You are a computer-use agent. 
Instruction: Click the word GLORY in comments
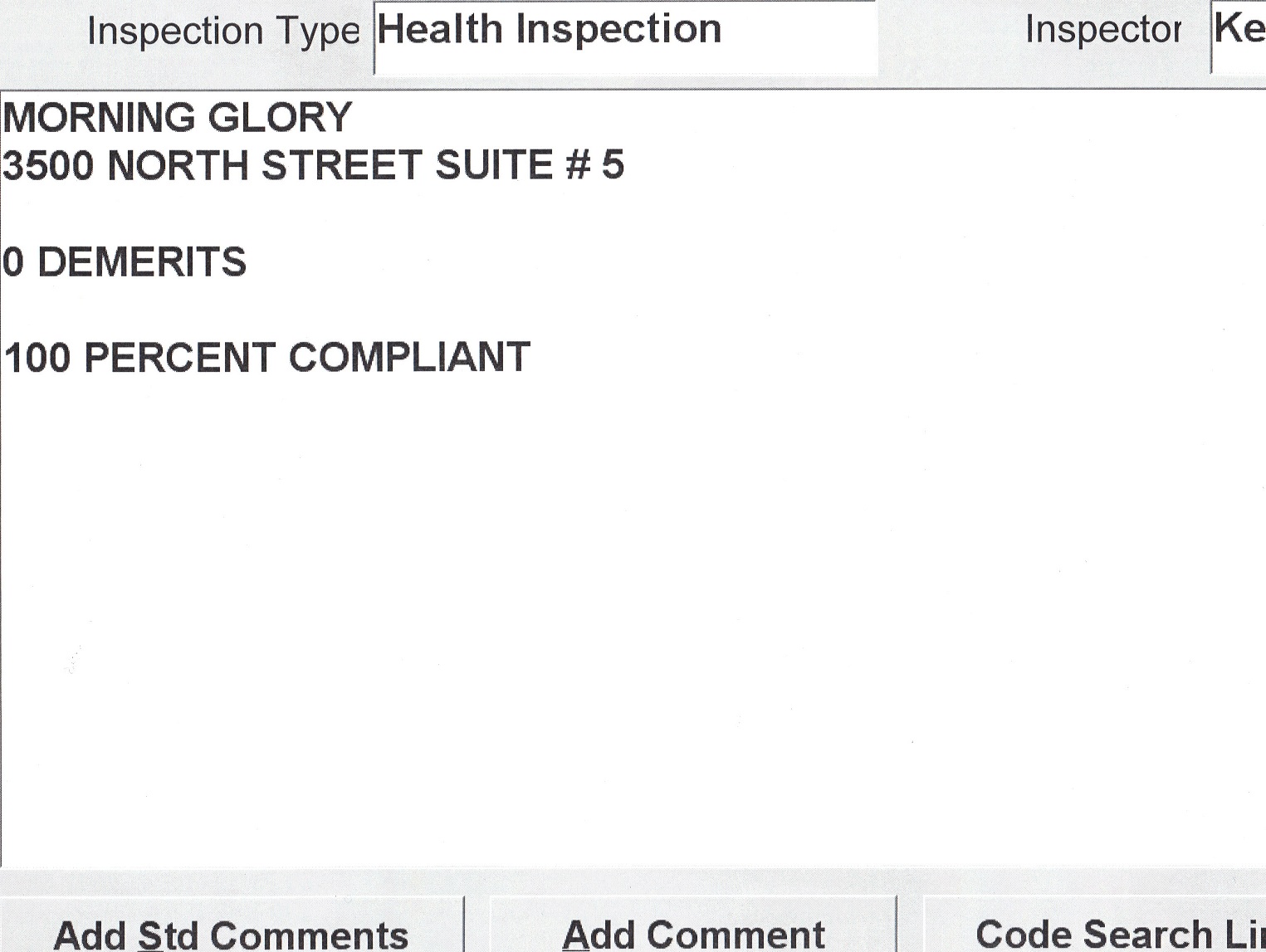click(280, 118)
